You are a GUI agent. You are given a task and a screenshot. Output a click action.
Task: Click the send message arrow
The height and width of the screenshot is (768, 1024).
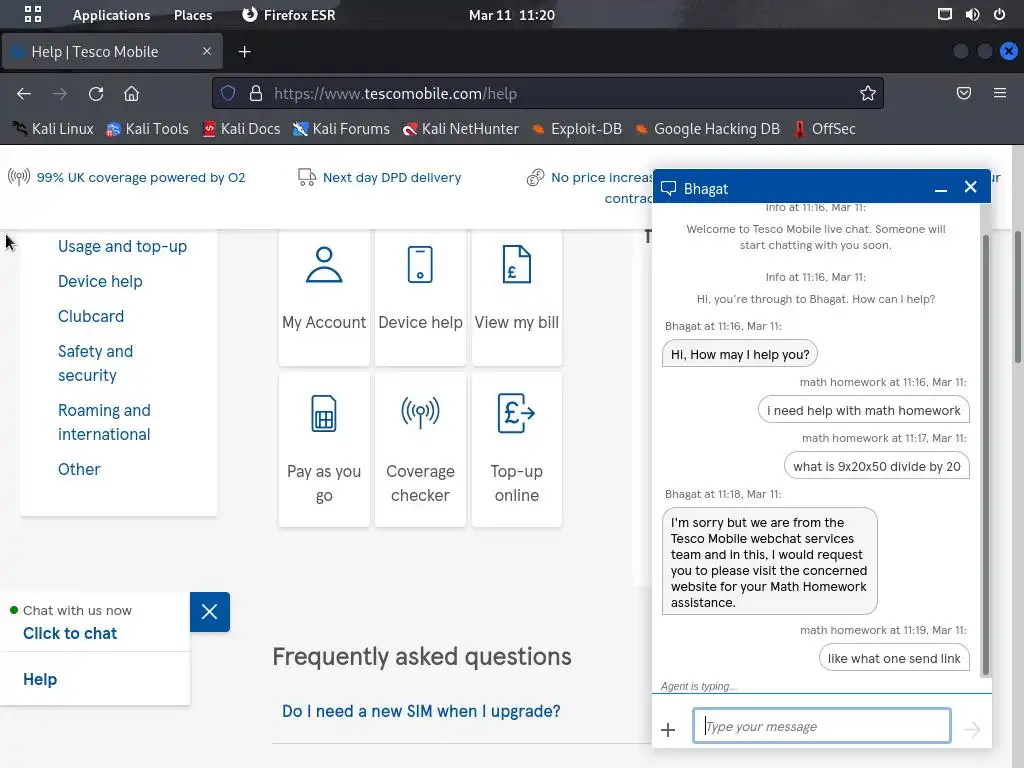coord(972,729)
